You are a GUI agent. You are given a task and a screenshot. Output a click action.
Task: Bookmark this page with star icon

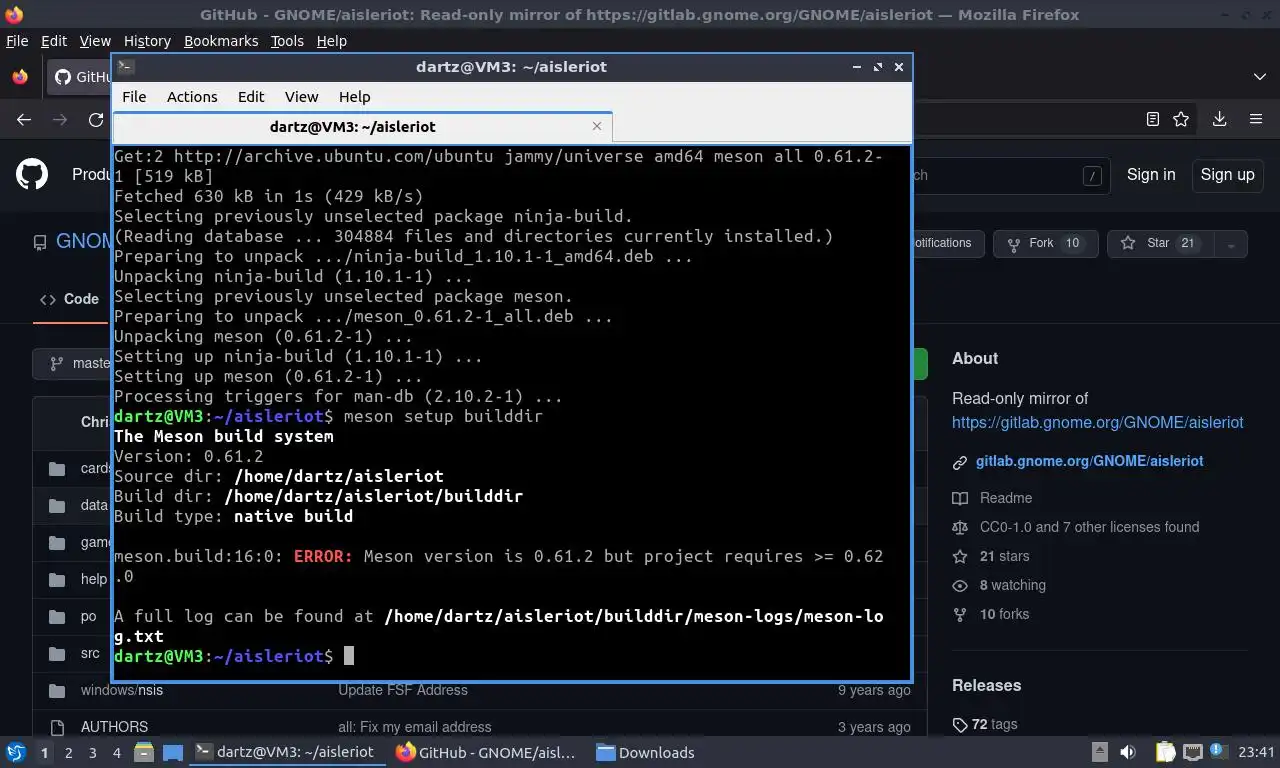point(1181,119)
